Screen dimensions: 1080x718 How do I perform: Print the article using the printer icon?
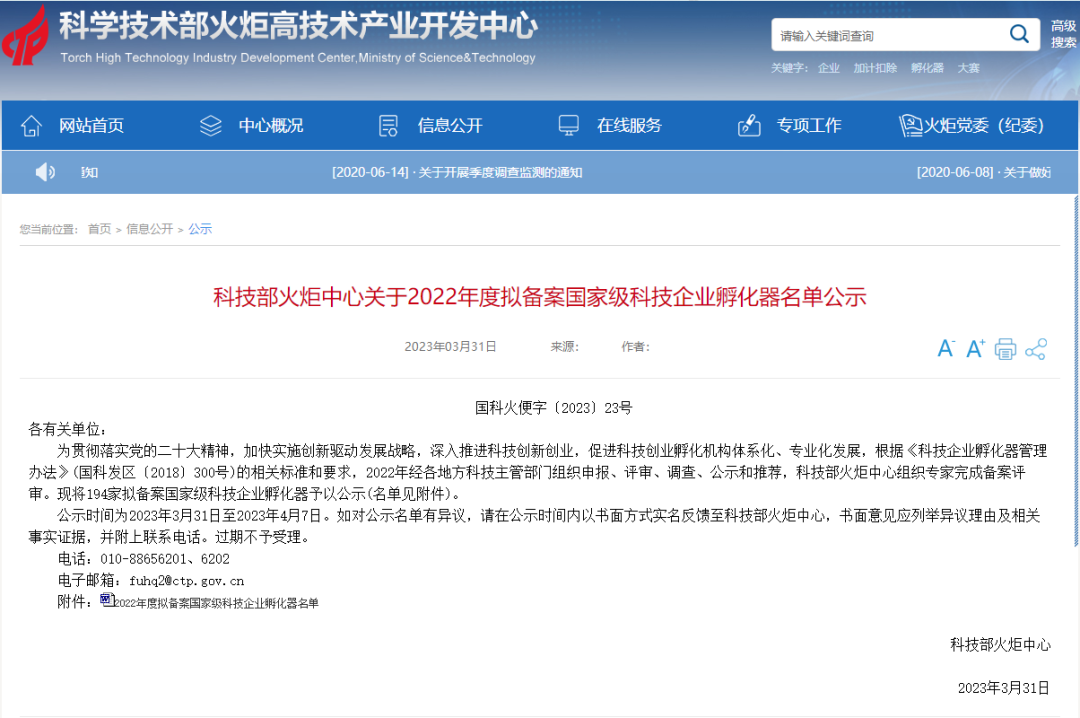(x=1005, y=349)
